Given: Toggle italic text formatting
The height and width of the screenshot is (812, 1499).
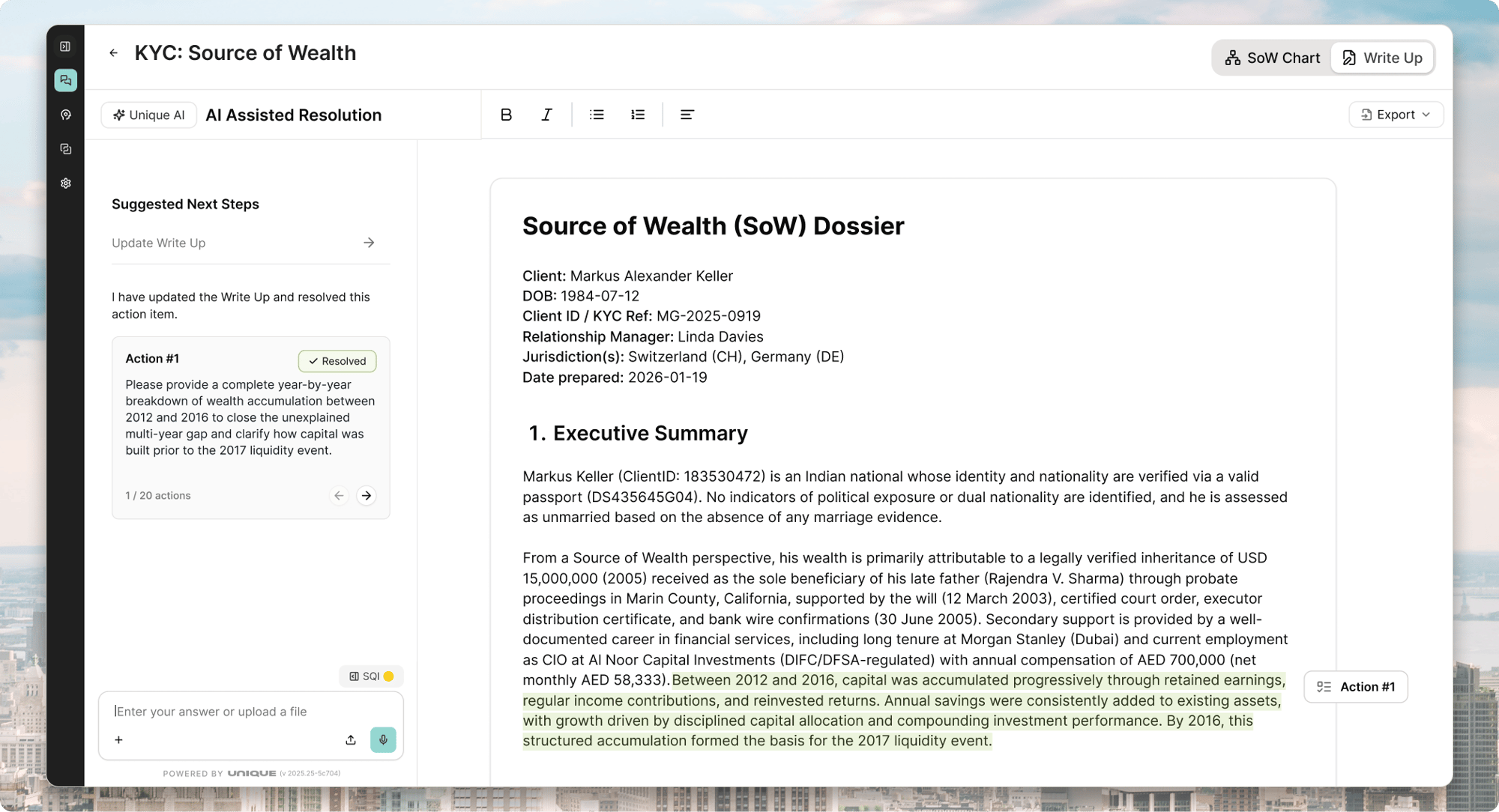Looking at the screenshot, I should 546,115.
